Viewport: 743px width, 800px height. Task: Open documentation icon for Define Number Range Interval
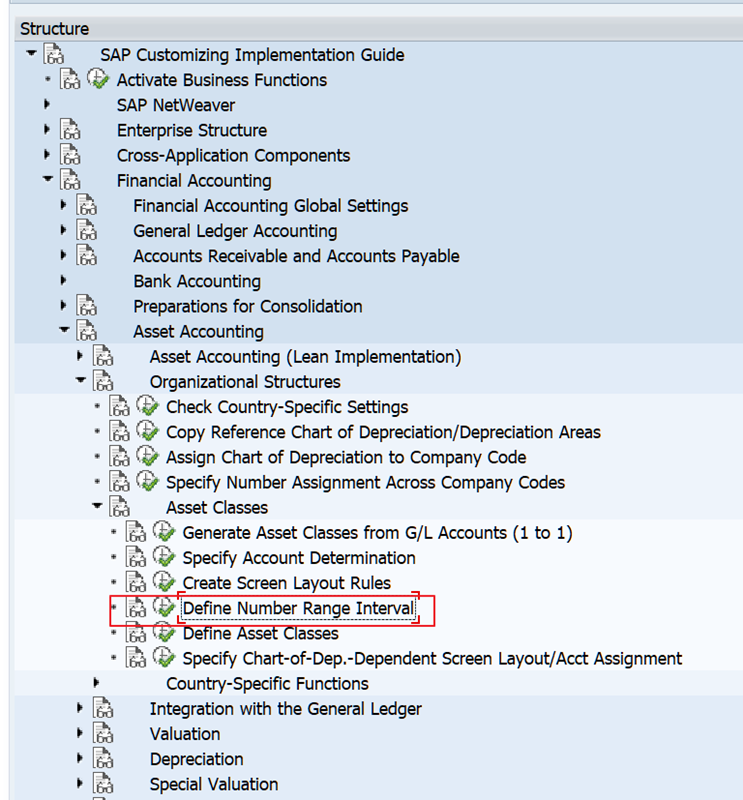click(x=135, y=608)
